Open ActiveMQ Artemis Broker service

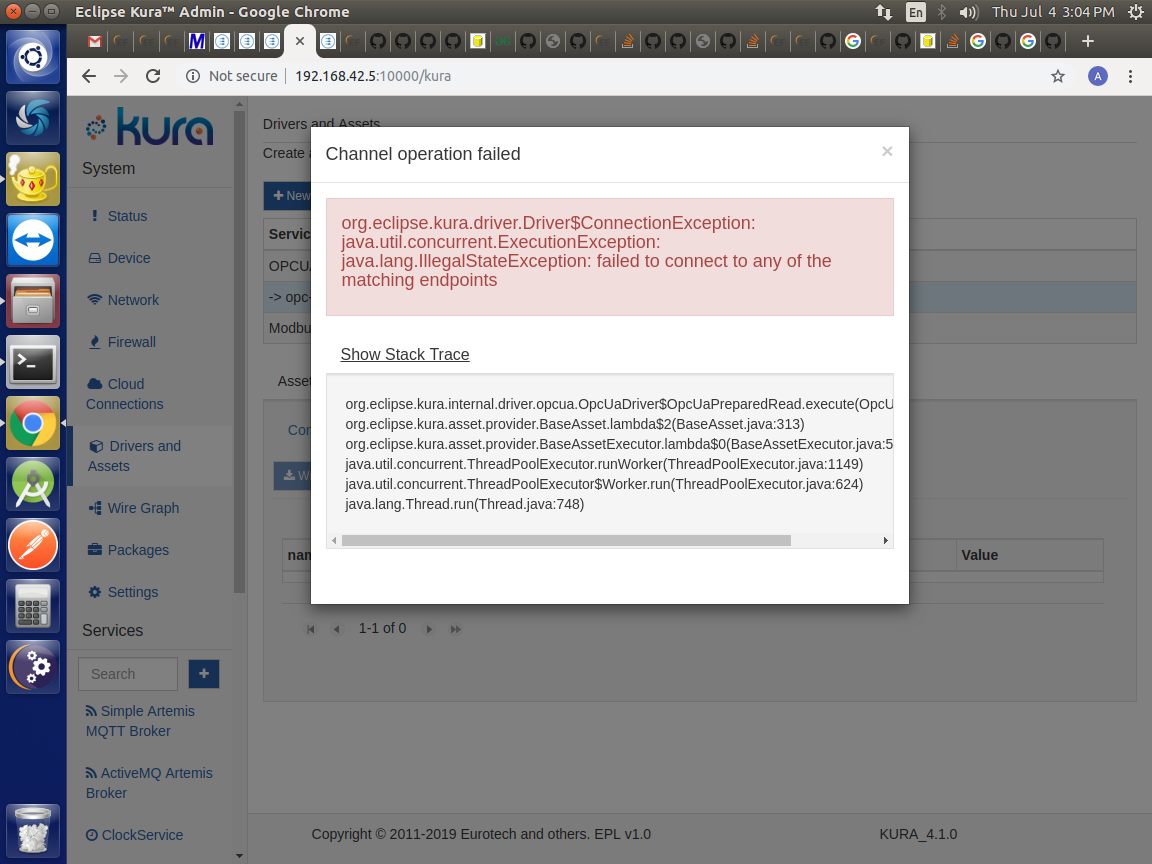coord(149,782)
